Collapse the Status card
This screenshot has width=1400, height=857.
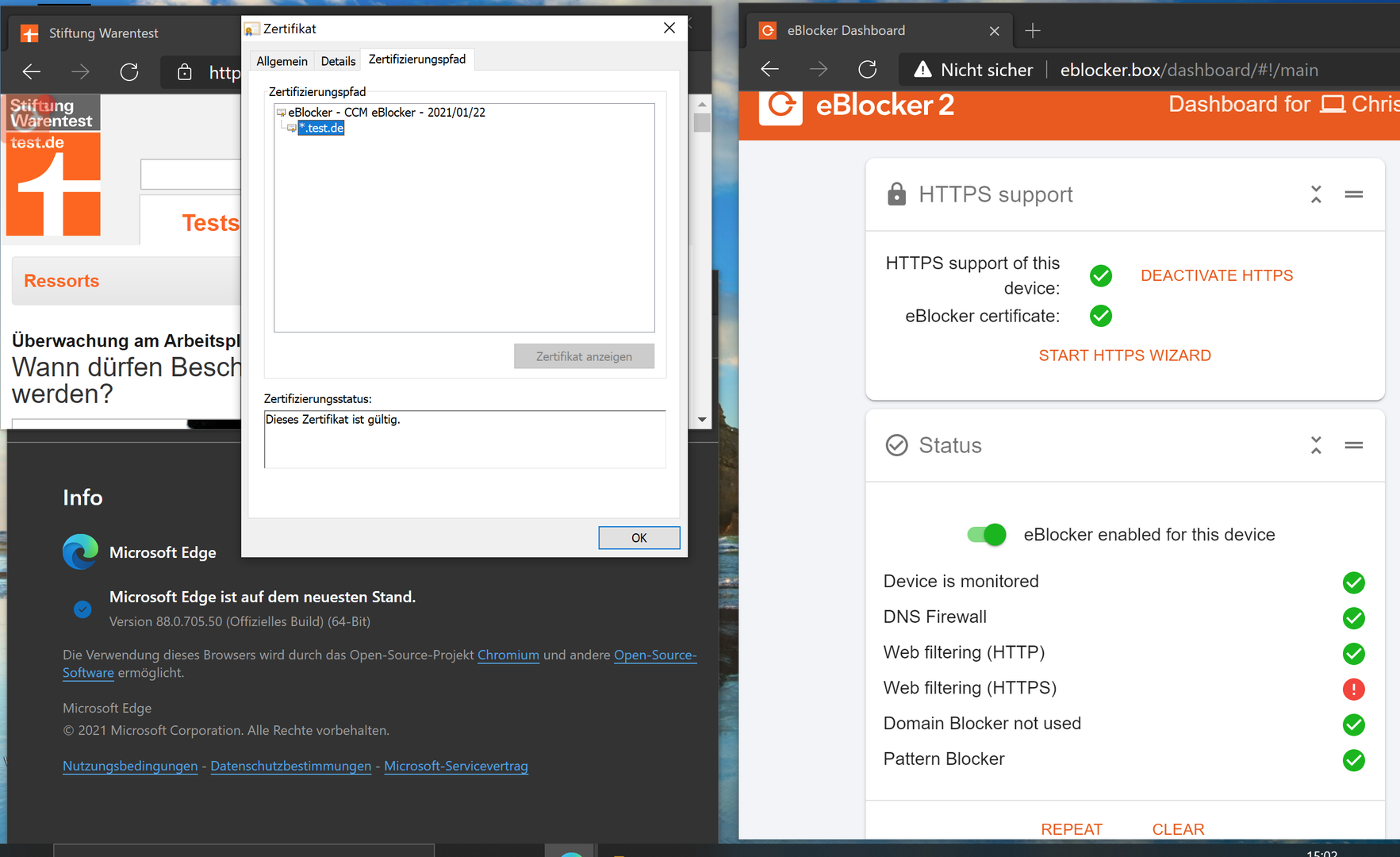tap(1316, 445)
